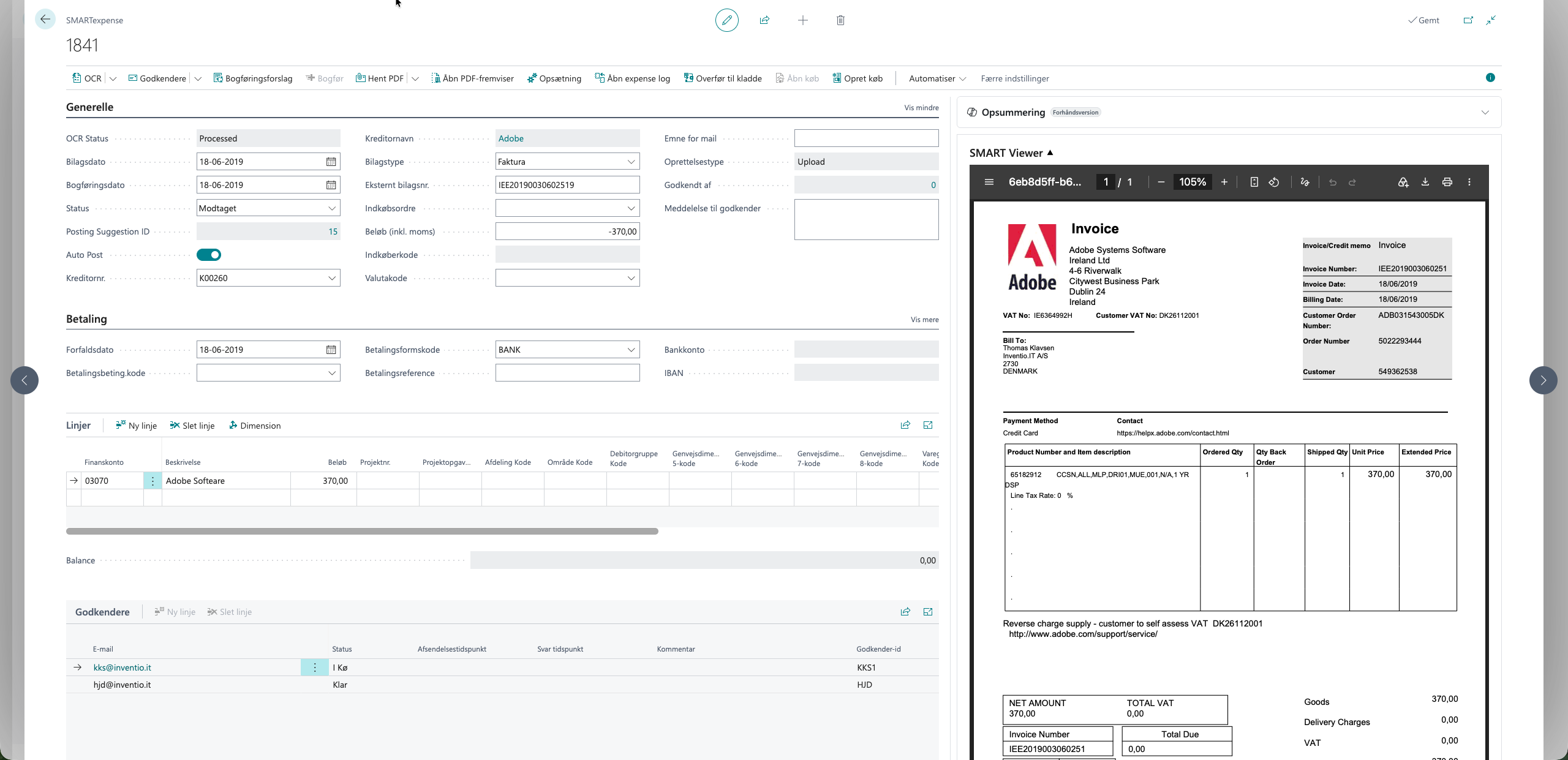Open the PDF viewer sidebar menu icon
The width and height of the screenshot is (1568, 760).
(x=989, y=182)
